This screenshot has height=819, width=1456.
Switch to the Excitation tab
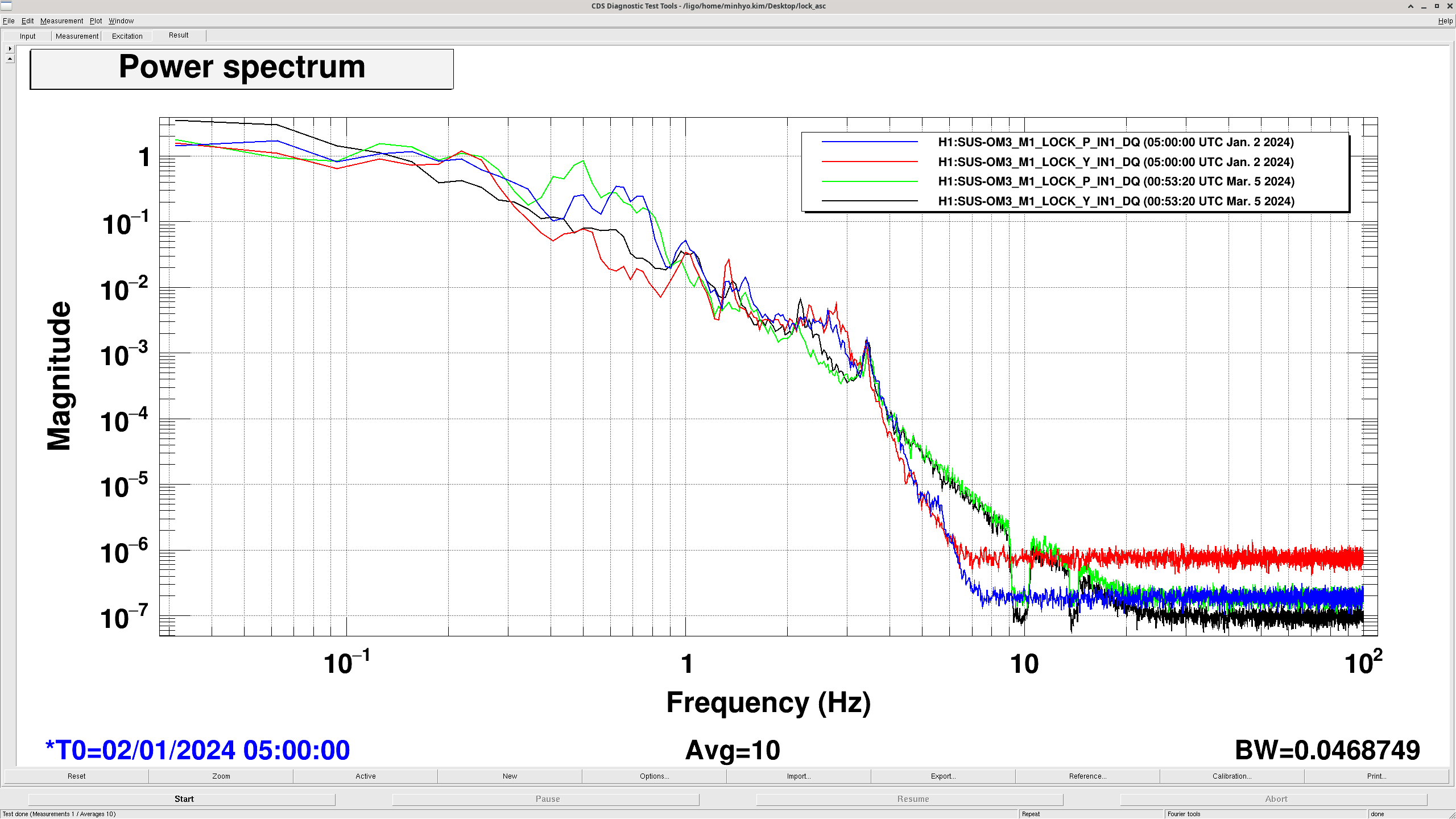tap(127, 36)
